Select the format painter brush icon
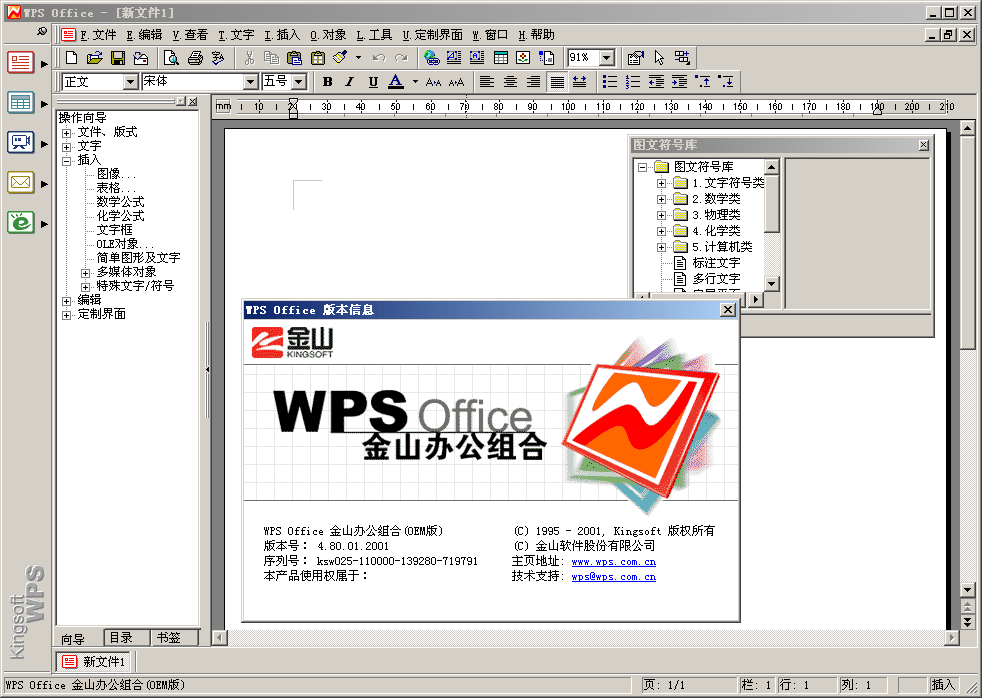The width and height of the screenshot is (982, 698). 340,58
